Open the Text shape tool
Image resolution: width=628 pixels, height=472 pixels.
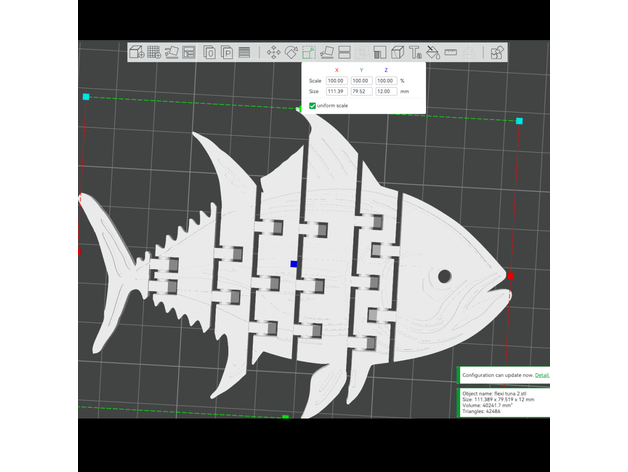pos(415,52)
